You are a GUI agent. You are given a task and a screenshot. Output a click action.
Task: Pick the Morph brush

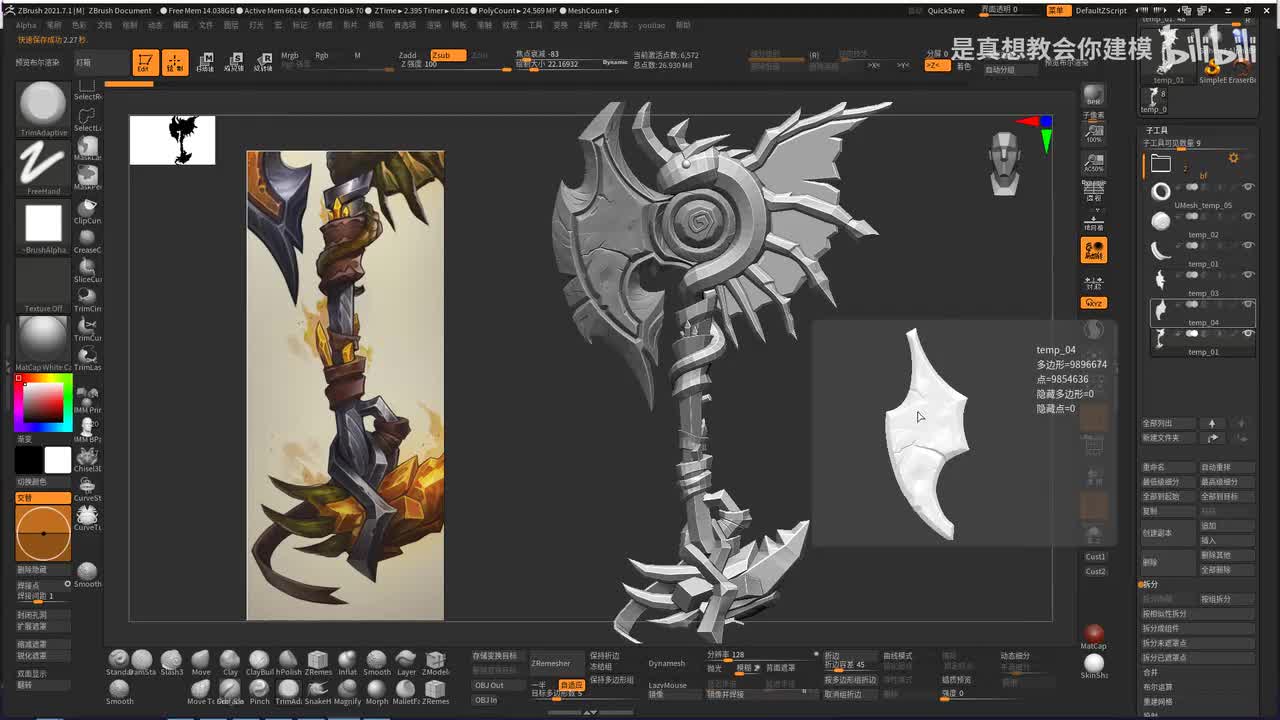(377, 691)
